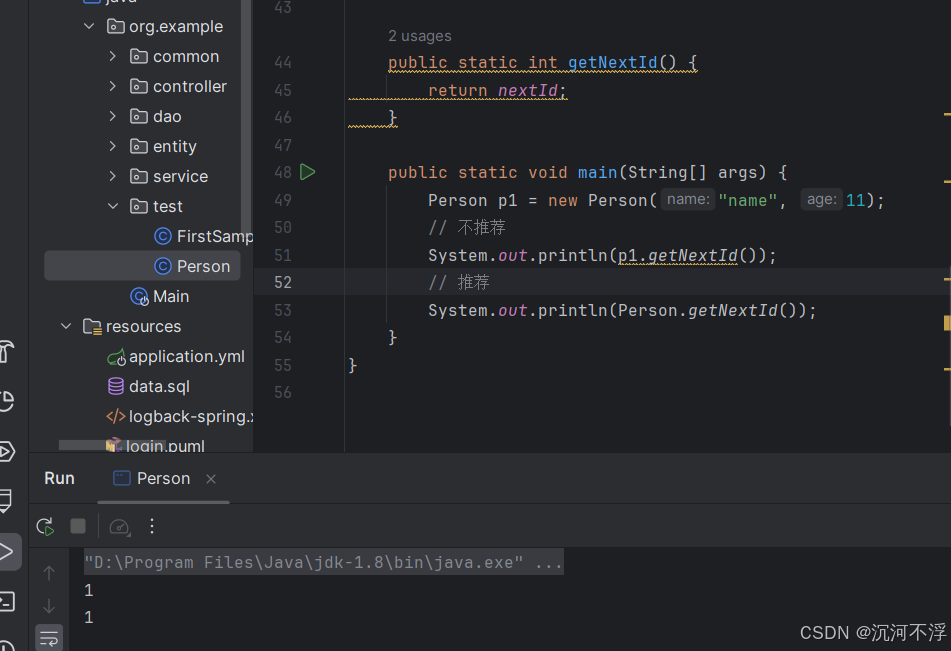Open the Main class file
951x651 pixels.
tap(160, 296)
